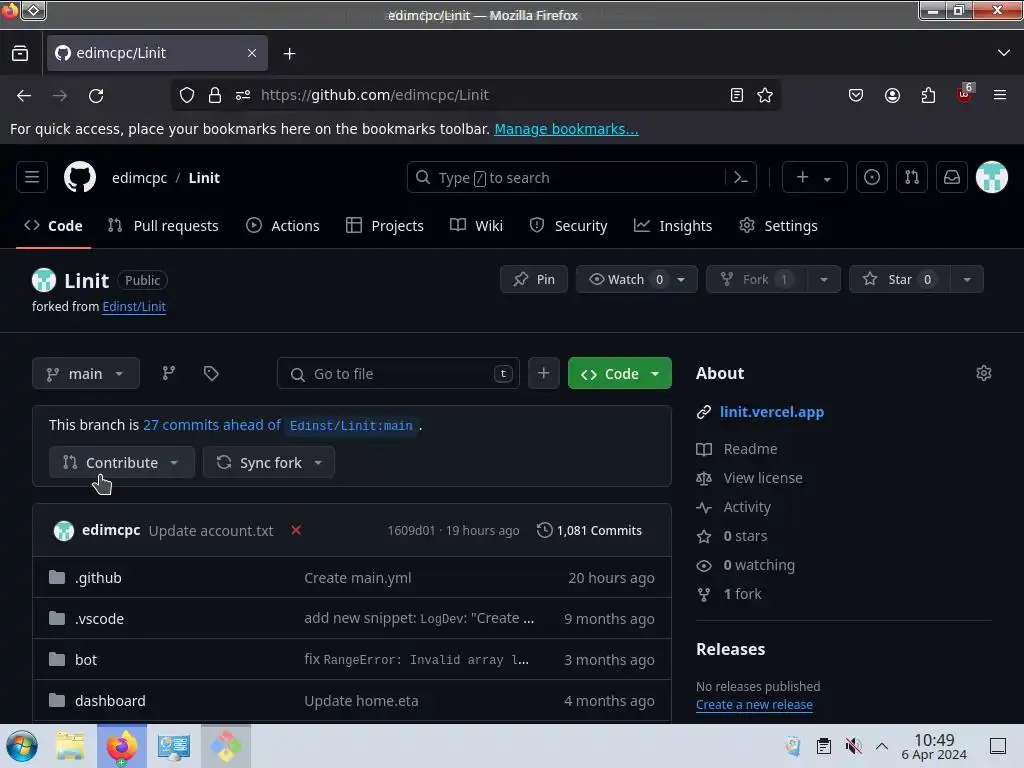
Task: View tags using the tag icon
Action: (x=211, y=373)
